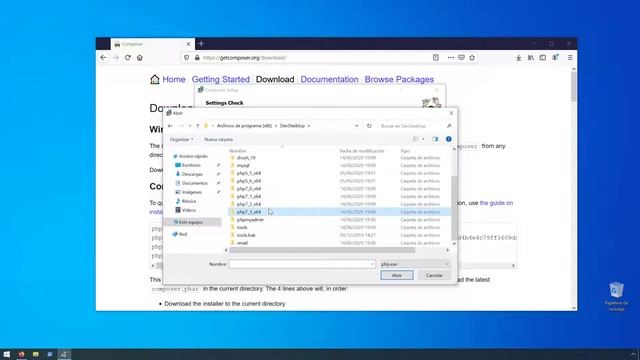The image size is (640, 360).
Task: Click the file list horizontal scrollbar
Action: [x=322, y=250]
